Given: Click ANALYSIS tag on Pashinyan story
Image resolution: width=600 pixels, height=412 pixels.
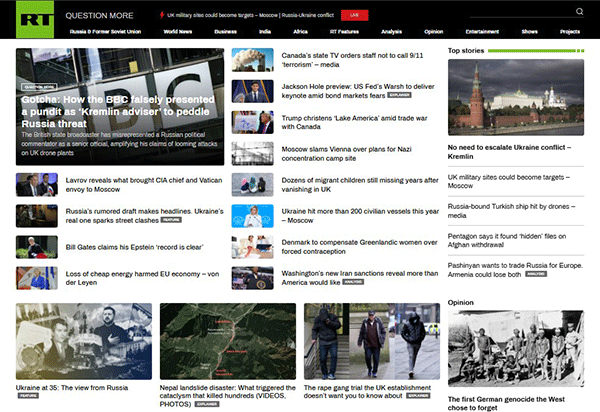Looking at the screenshot, I should pos(536,274).
